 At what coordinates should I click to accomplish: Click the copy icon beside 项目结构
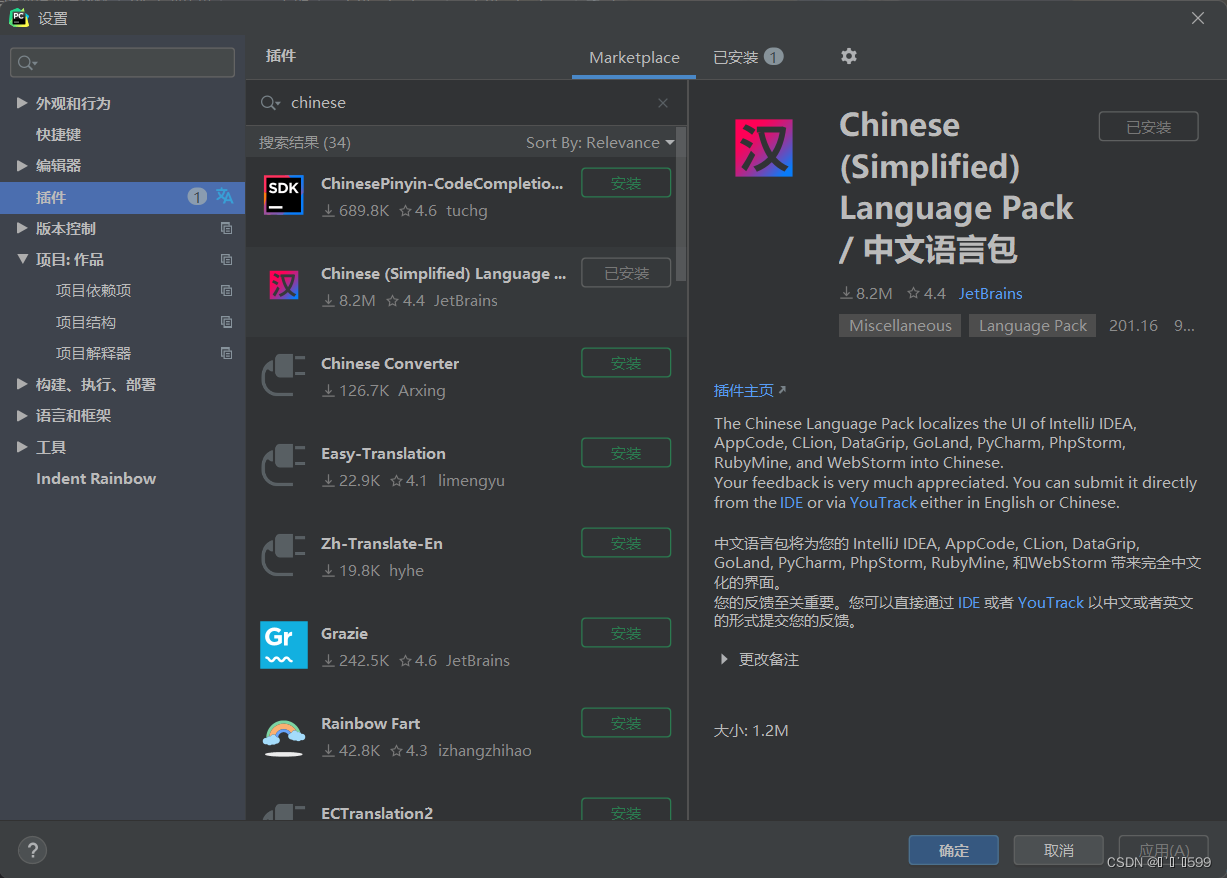pyautogui.click(x=226, y=322)
